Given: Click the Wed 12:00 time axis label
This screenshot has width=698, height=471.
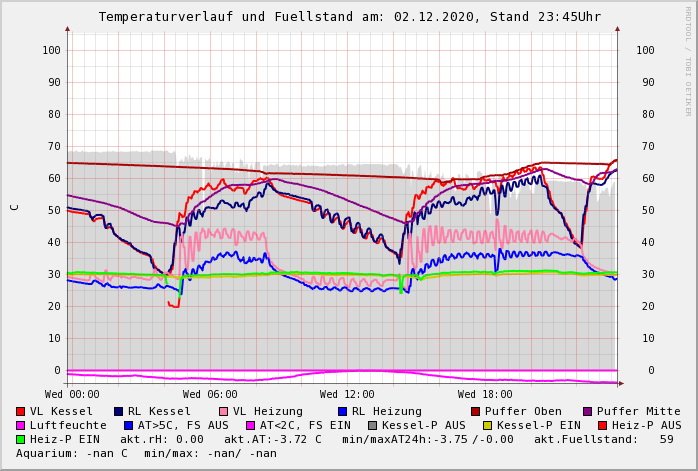Looking at the screenshot, I should [347, 394].
